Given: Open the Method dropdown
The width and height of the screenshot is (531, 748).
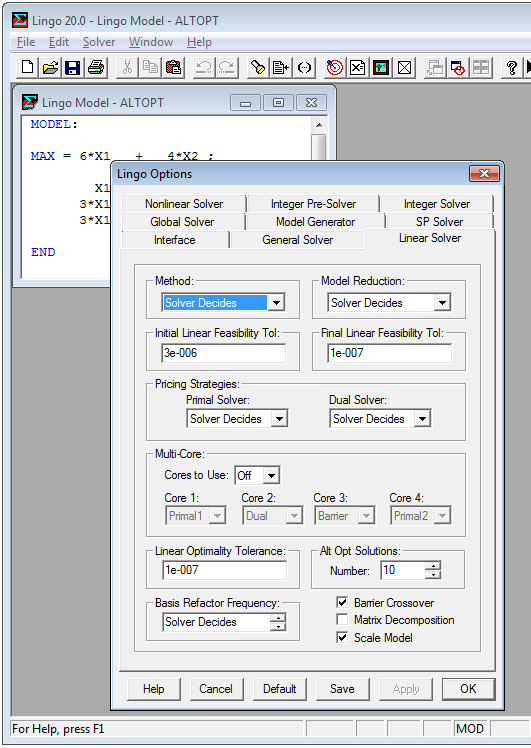Looking at the screenshot, I should click(x=276, y=302).
